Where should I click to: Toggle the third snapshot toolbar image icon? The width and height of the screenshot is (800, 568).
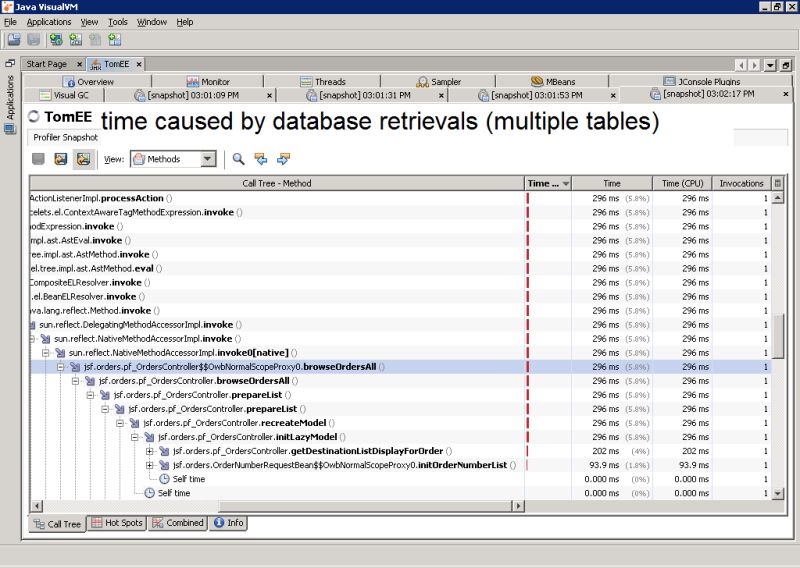click(83, 159)
